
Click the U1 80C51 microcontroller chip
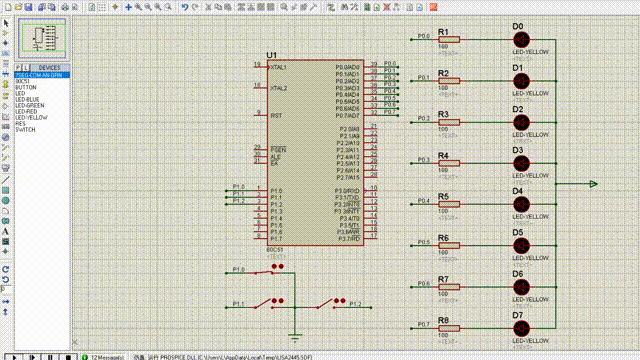[x=315, y=153]
